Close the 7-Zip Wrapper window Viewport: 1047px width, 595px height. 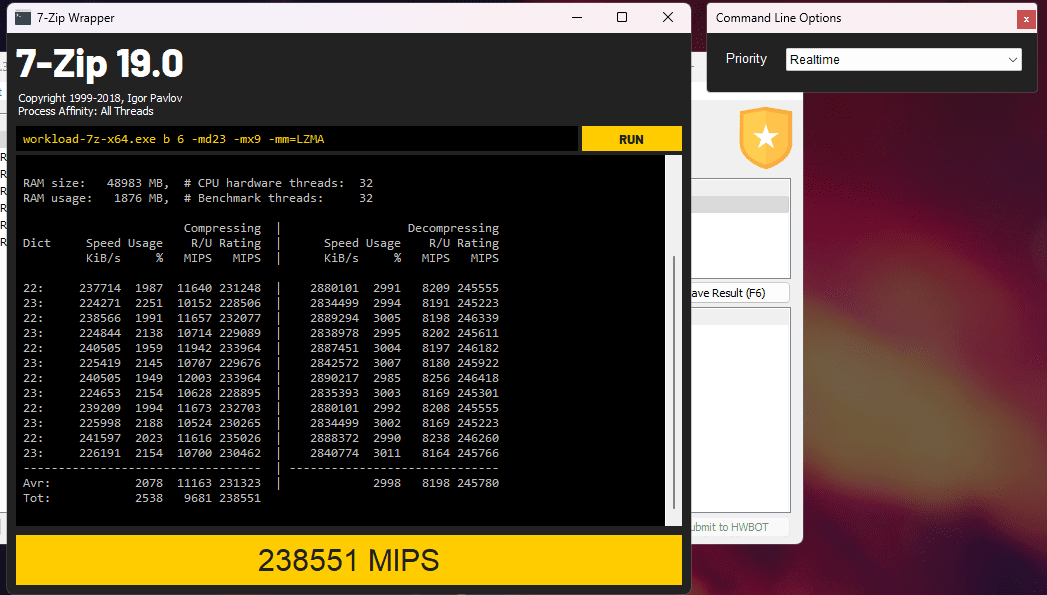[668, 17]
